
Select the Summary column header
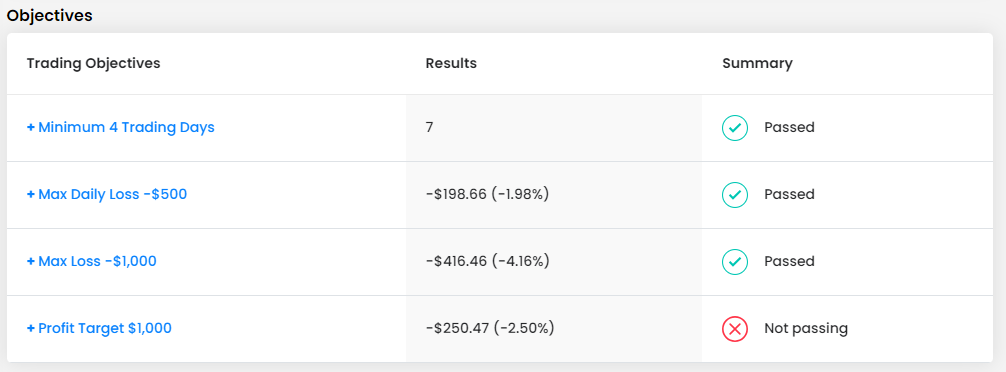pos(757,63)
